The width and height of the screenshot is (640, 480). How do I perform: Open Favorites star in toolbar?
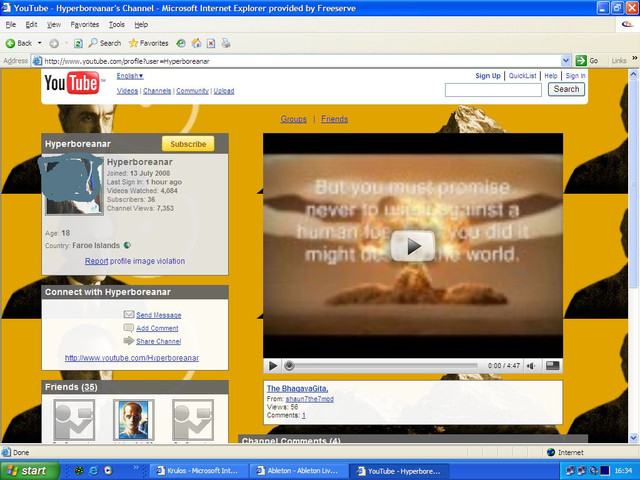coord(133,43)
